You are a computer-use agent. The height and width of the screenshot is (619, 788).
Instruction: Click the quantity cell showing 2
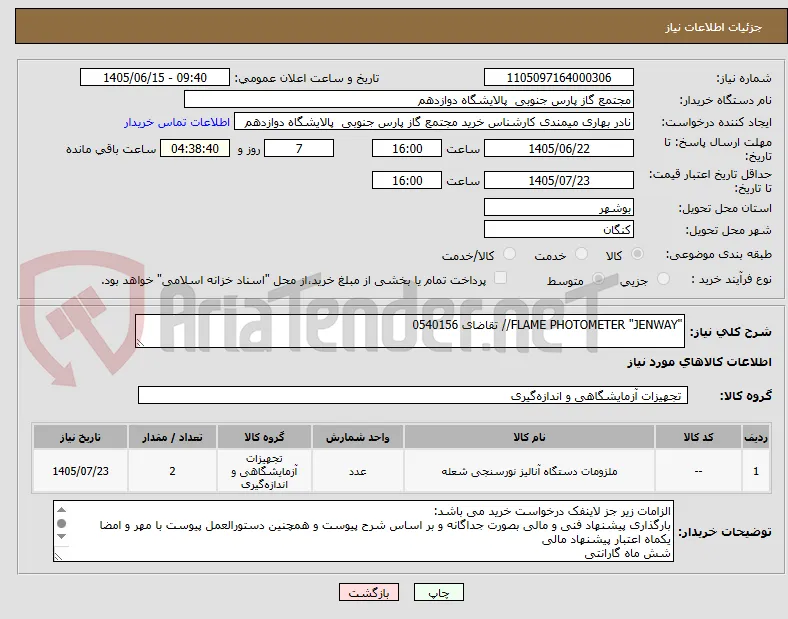click(x=172, y=471)
